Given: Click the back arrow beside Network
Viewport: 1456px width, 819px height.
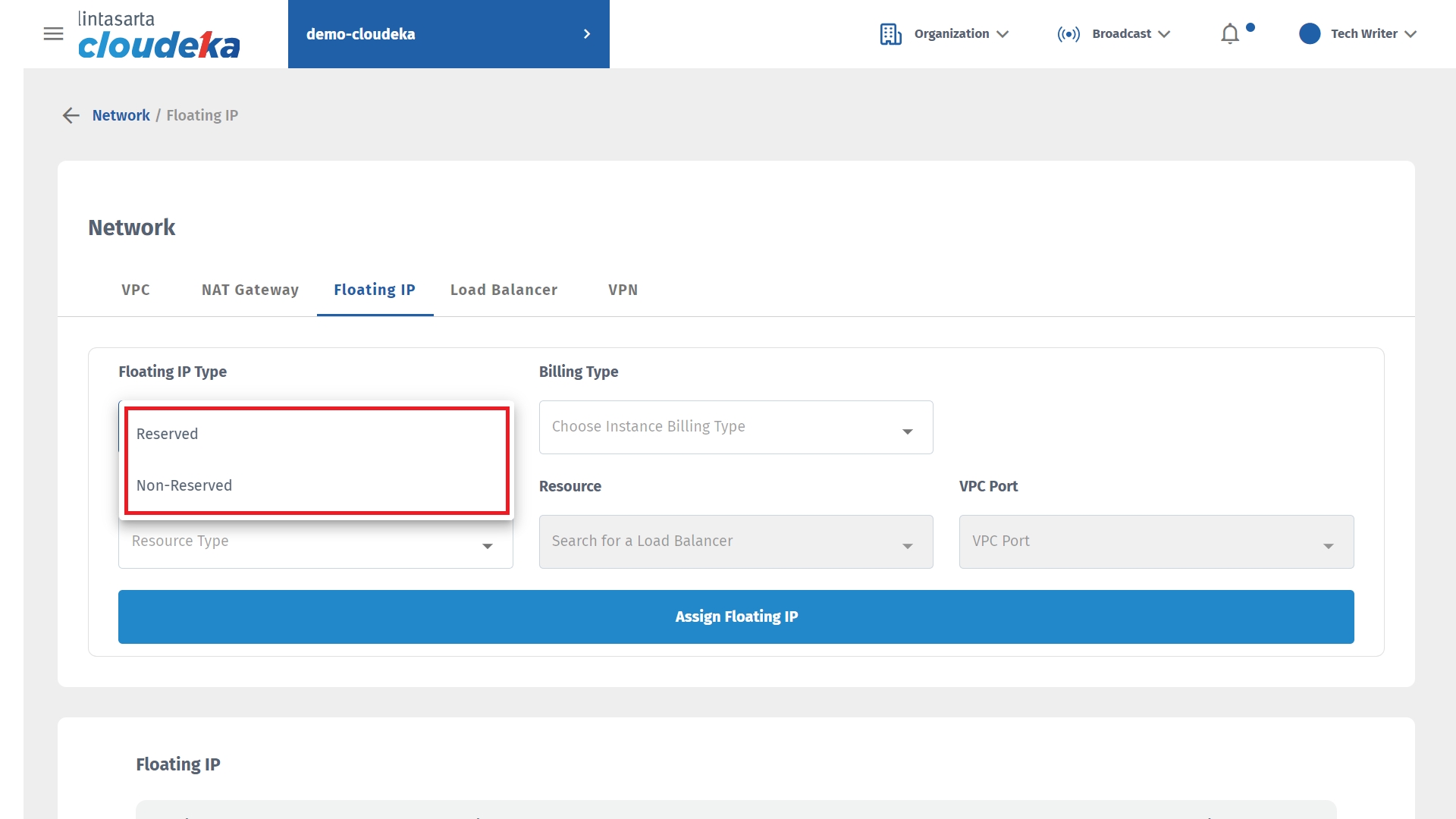Looking at the screenshot, I should tap(71, 115).
